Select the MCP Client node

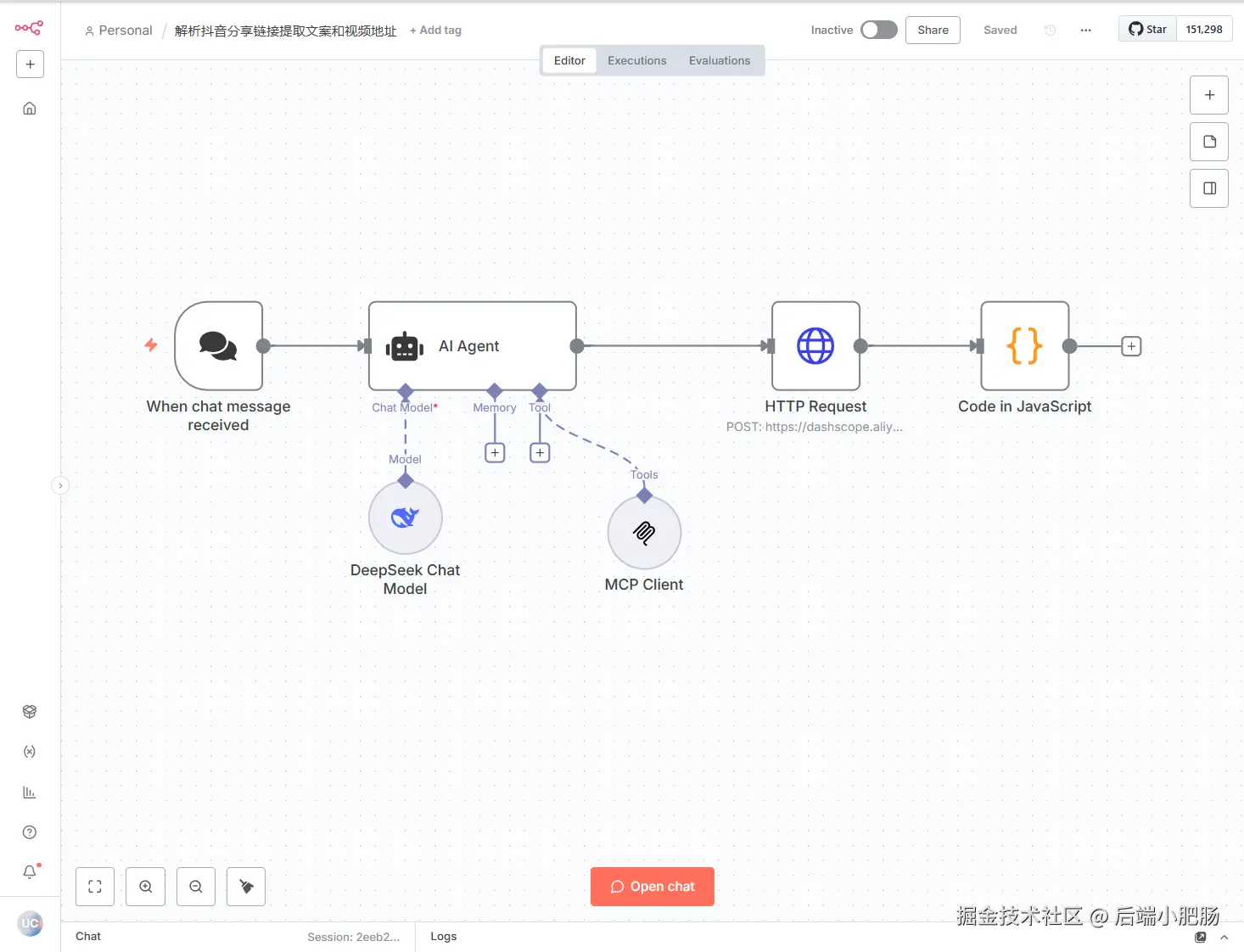644,533
